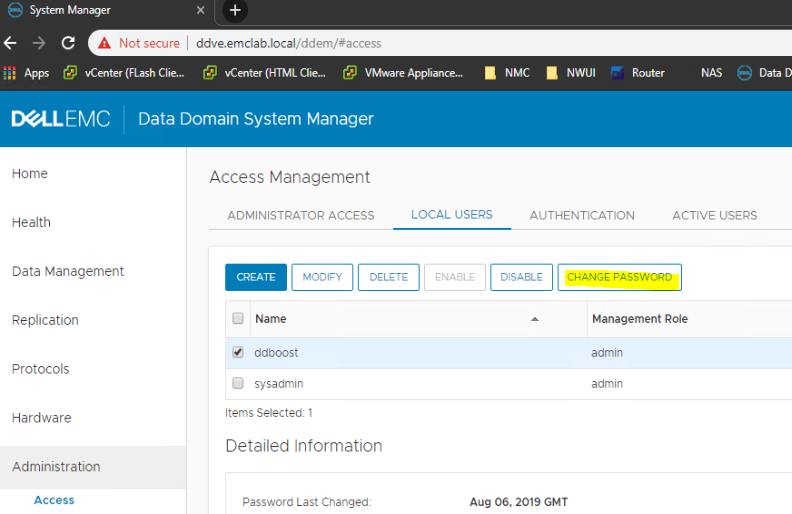The image size is (792, 514).
Task: Go back with the browser back arrow
Action: 10,43
